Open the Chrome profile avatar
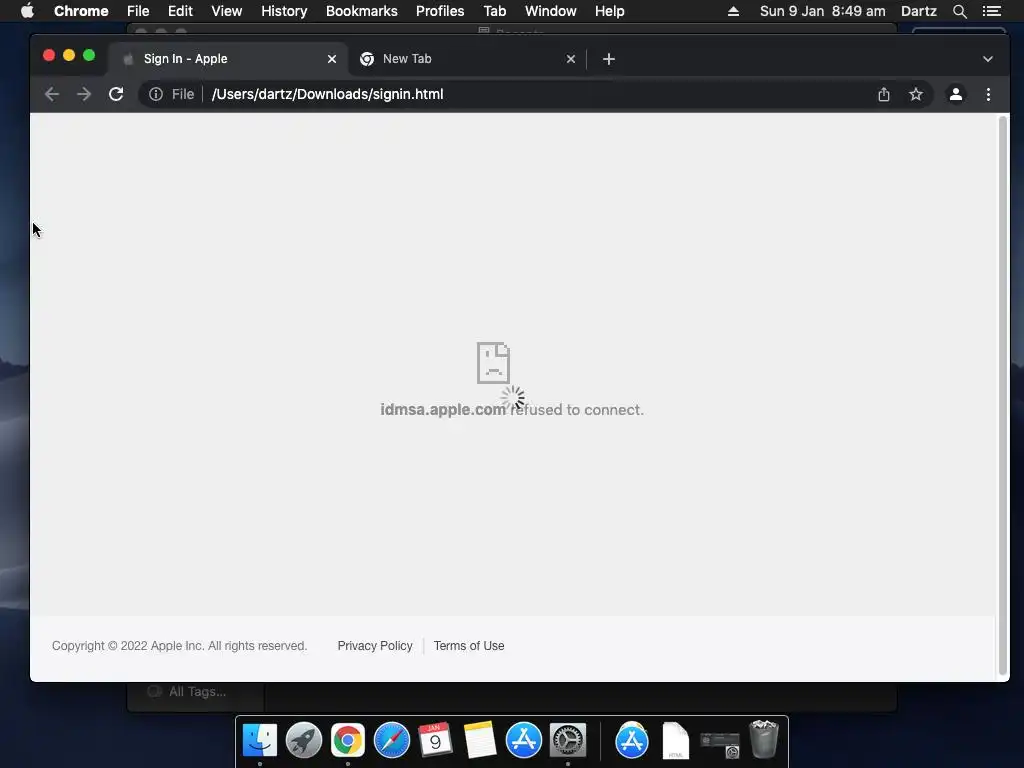 pyautogui.click(x=955, y=94)
